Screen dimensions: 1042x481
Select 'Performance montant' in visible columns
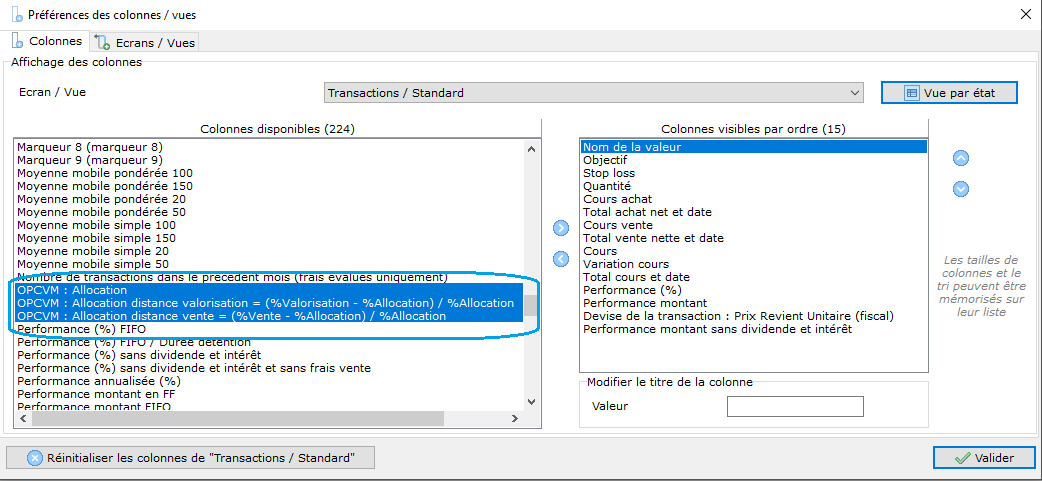(x=754, y=303)
